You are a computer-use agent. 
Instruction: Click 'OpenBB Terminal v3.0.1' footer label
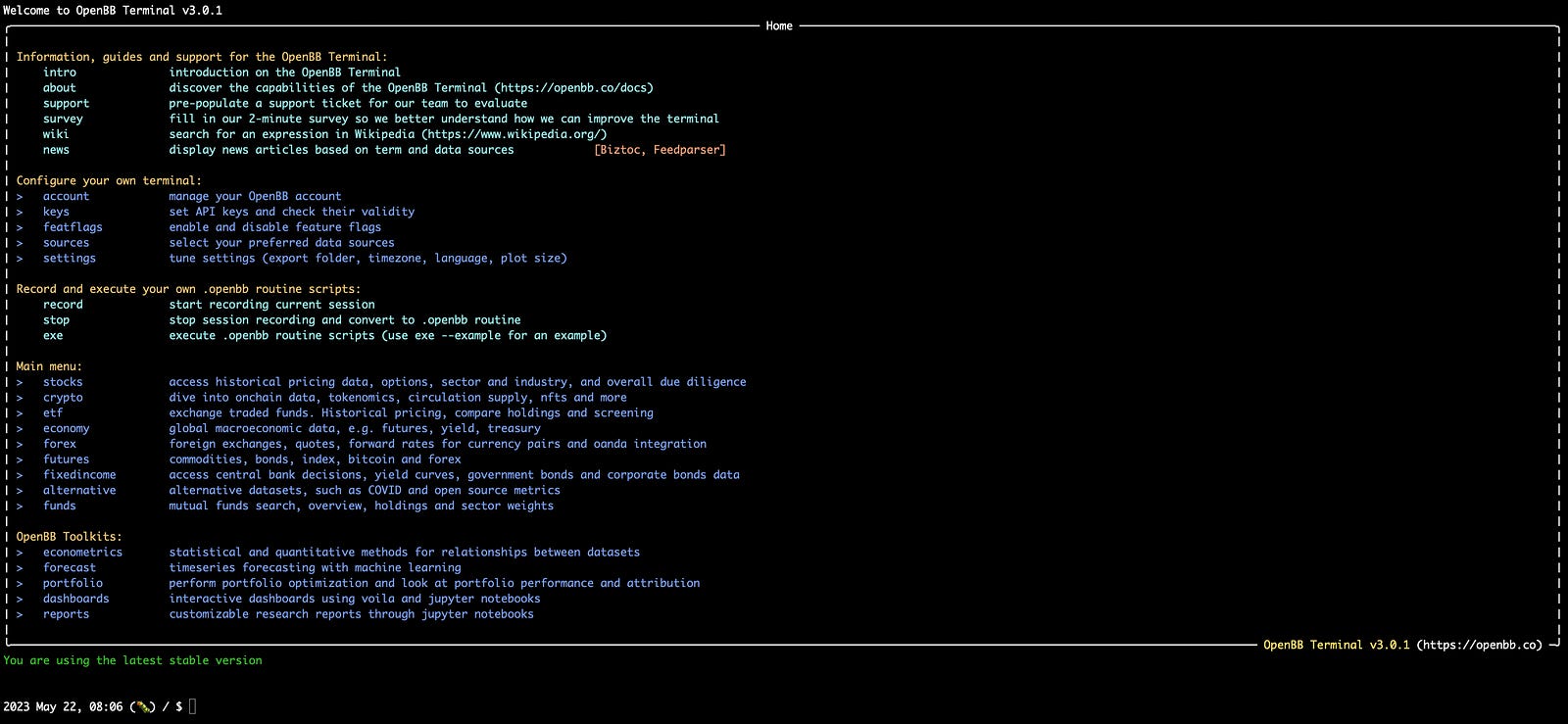[x=1337, y=646]
